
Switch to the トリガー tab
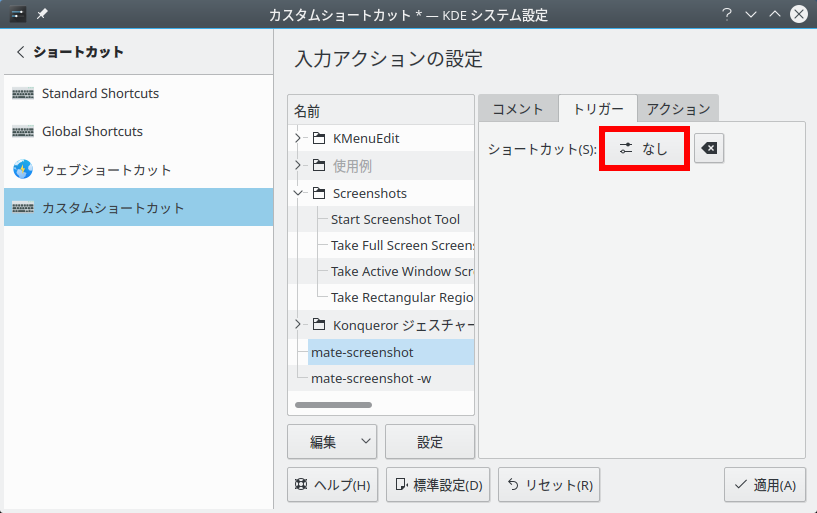[x=598, y=109]
